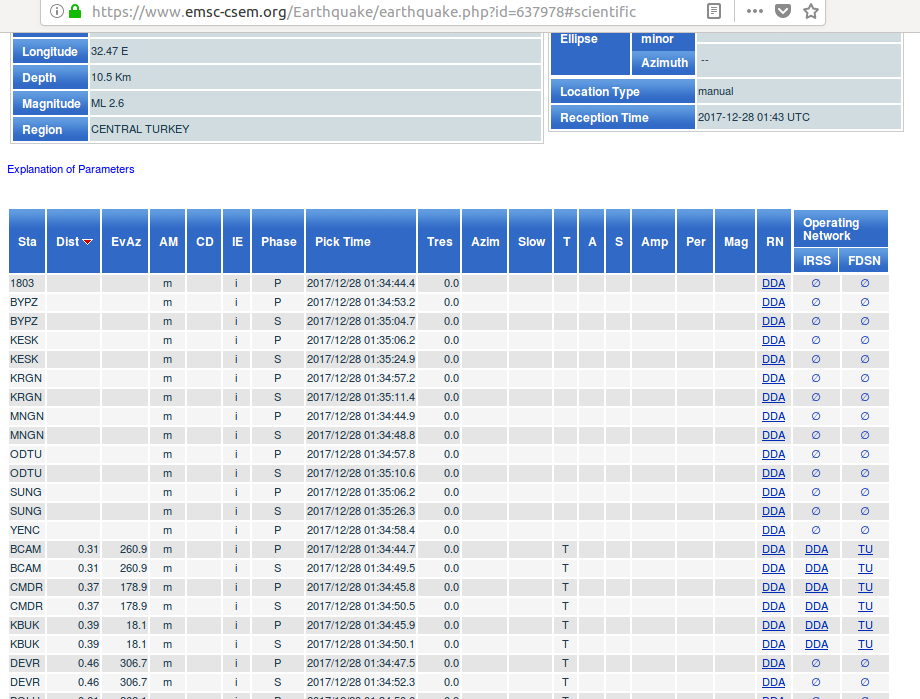The height and width of the screenshot is (699, 920).
Task: Click the FDSN ∅ symbol in the first DEVR row
Action: pos(865,663)
